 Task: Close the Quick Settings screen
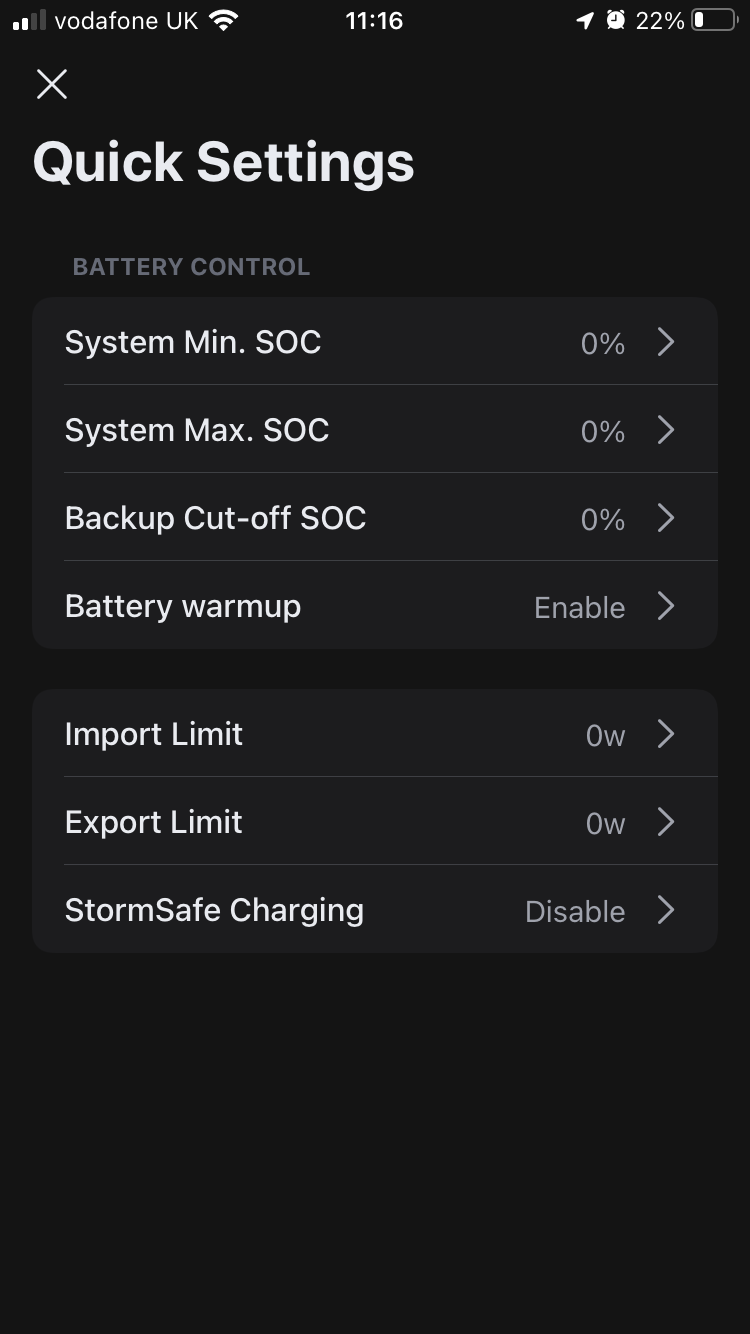click(x=52, y=85)
